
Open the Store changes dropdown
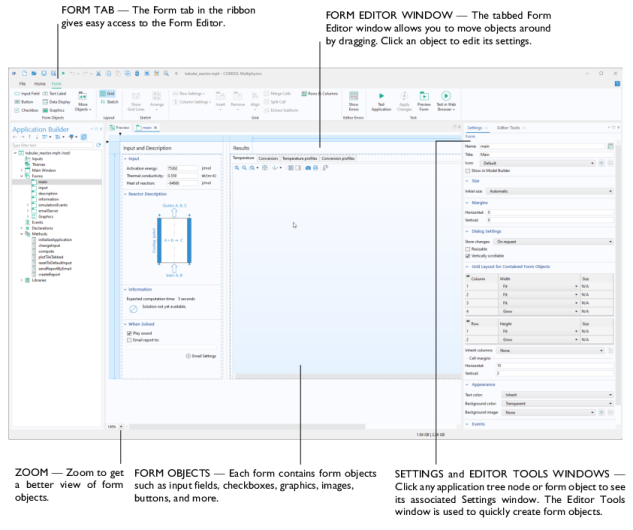(x=551, y=242)
